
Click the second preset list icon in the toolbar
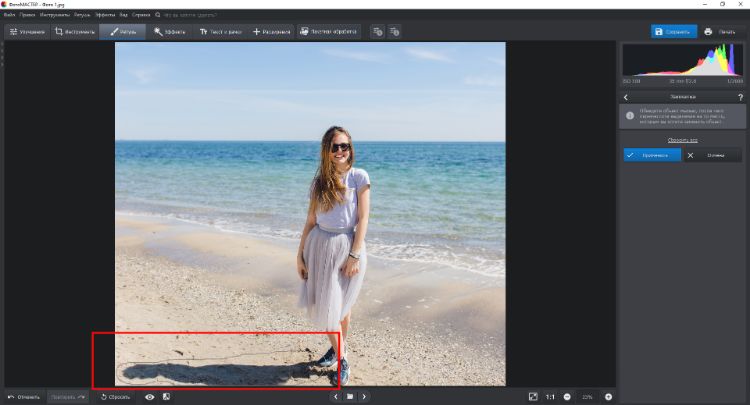point(394,32)
